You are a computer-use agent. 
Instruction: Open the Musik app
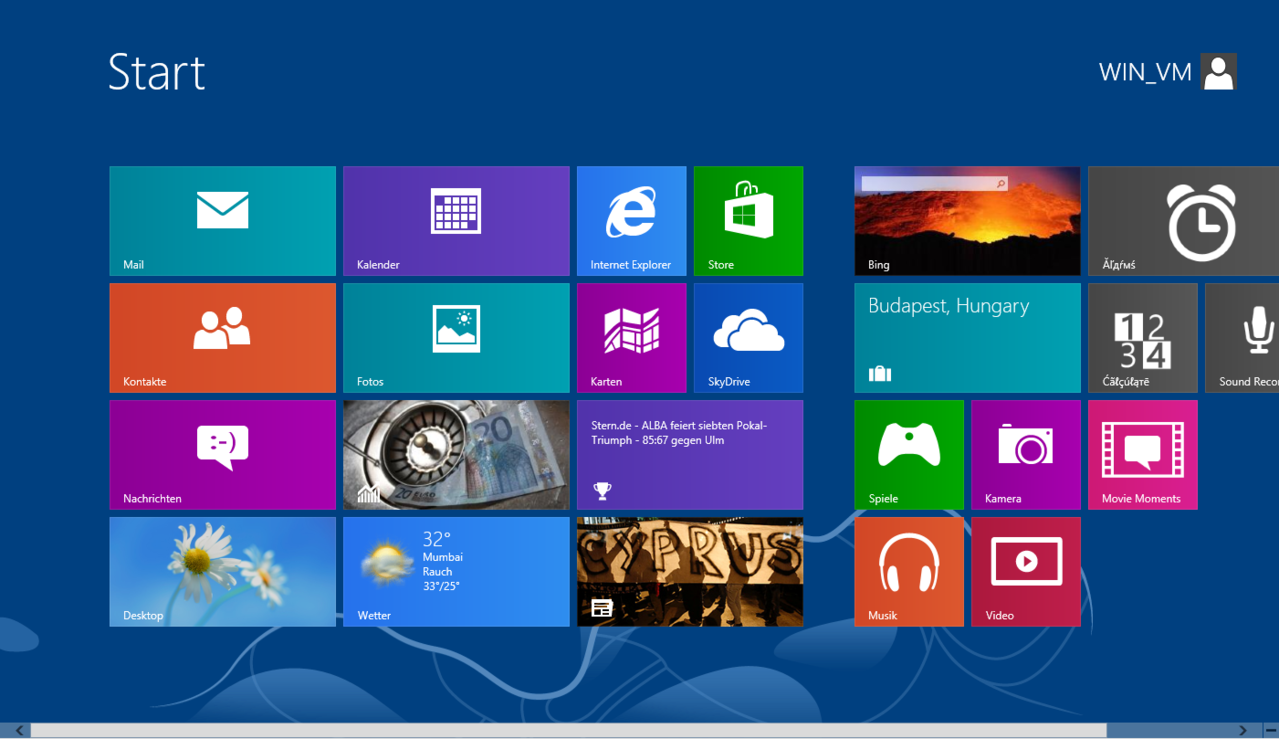pyautogui.click(x=908, y=571)
